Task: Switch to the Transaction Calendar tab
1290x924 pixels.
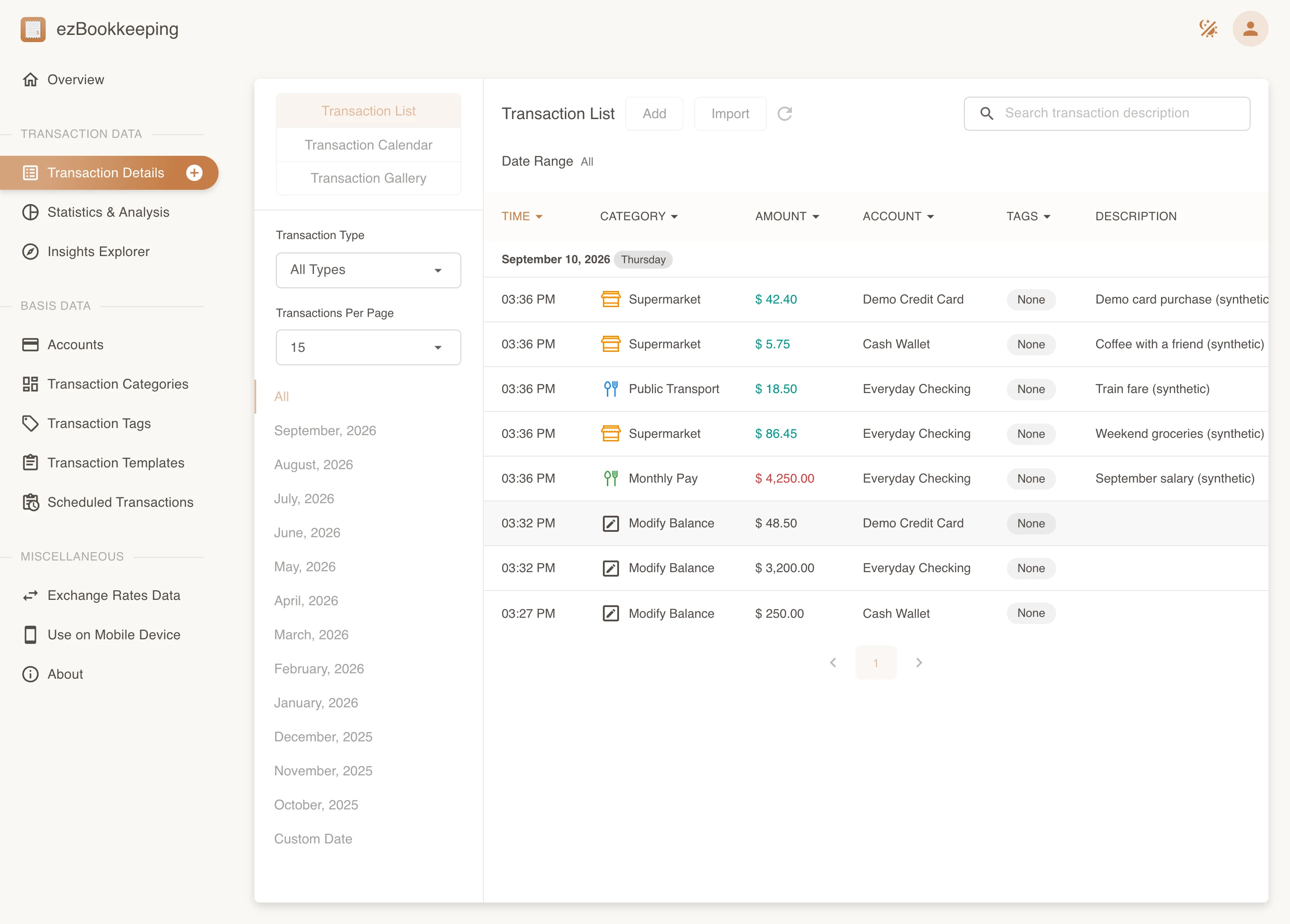Action: (368, 145)
